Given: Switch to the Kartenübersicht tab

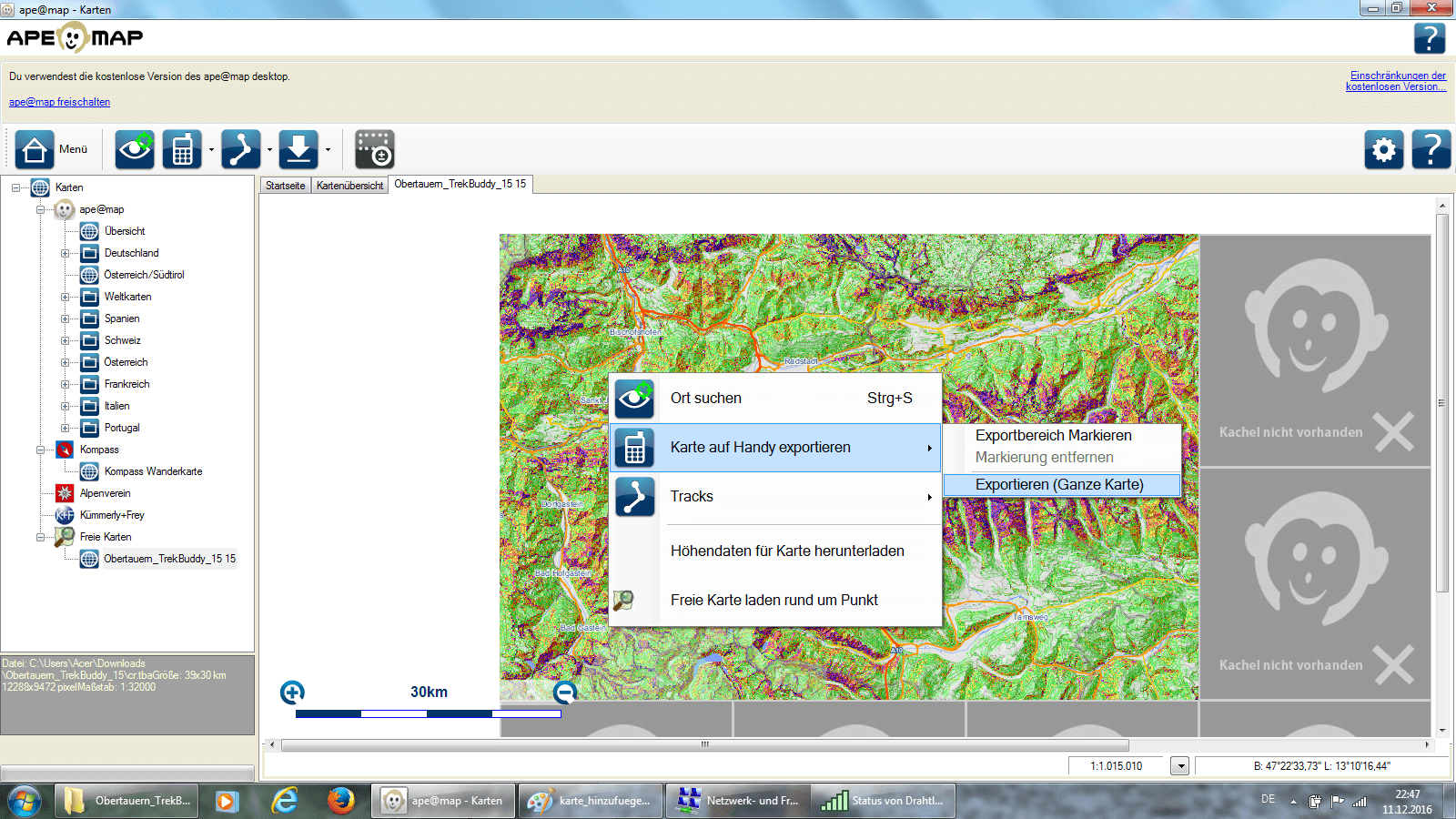Looking at the screenshot, I should coord(349,185).
